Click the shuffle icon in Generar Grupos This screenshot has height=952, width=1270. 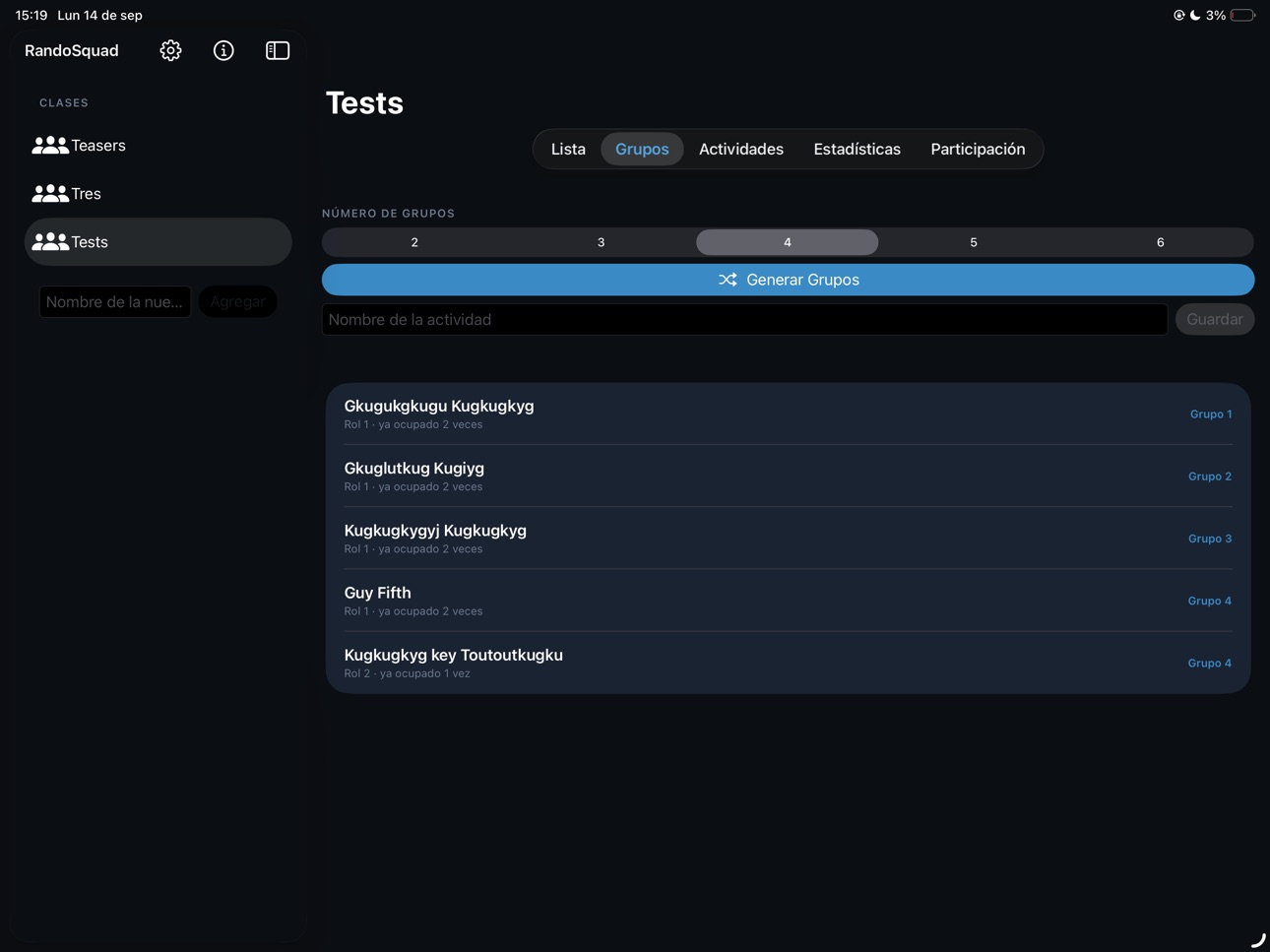click(728, 280)
